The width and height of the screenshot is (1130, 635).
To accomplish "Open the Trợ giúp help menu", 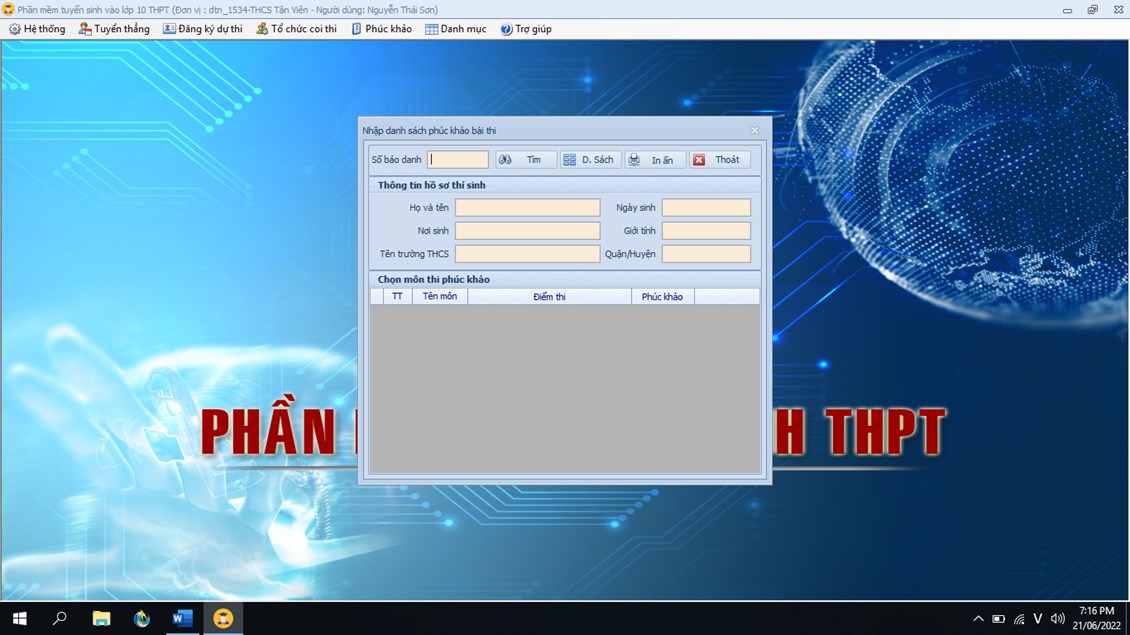I will (526, 29).
